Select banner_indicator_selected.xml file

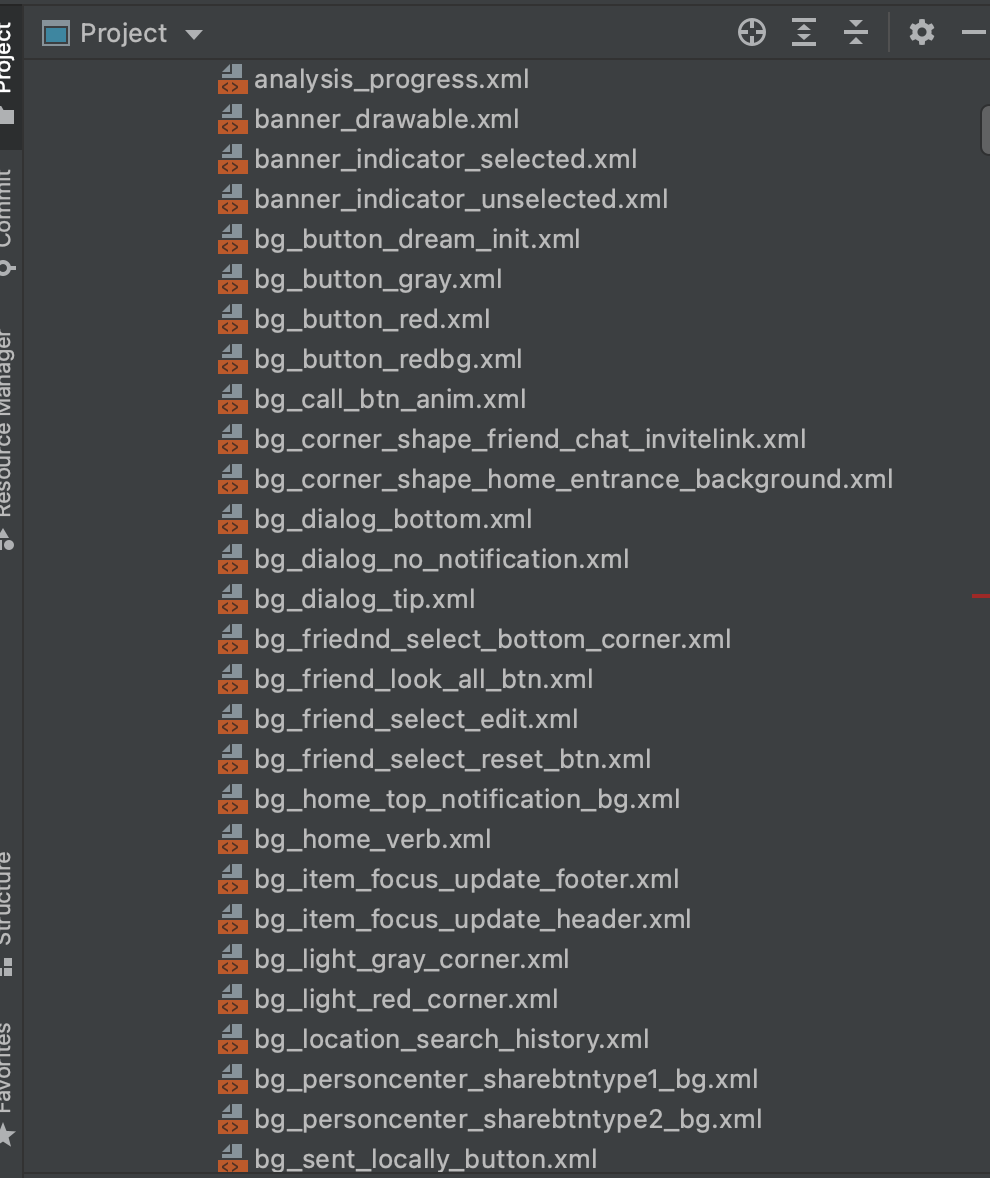(x=445, y=159)
